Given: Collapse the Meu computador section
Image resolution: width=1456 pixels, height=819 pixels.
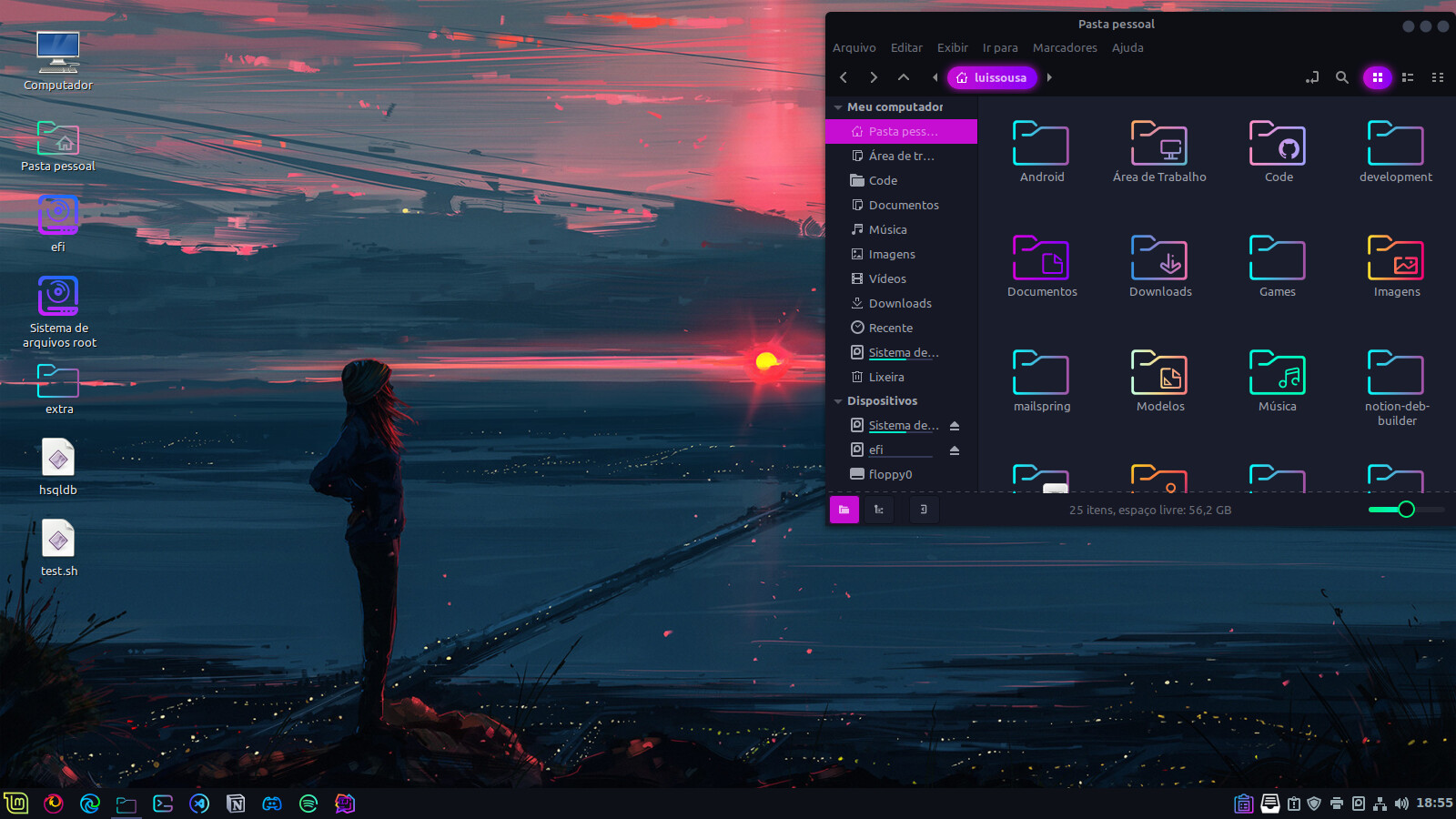Looking at the screenshot, I should [x=838, y=107].
